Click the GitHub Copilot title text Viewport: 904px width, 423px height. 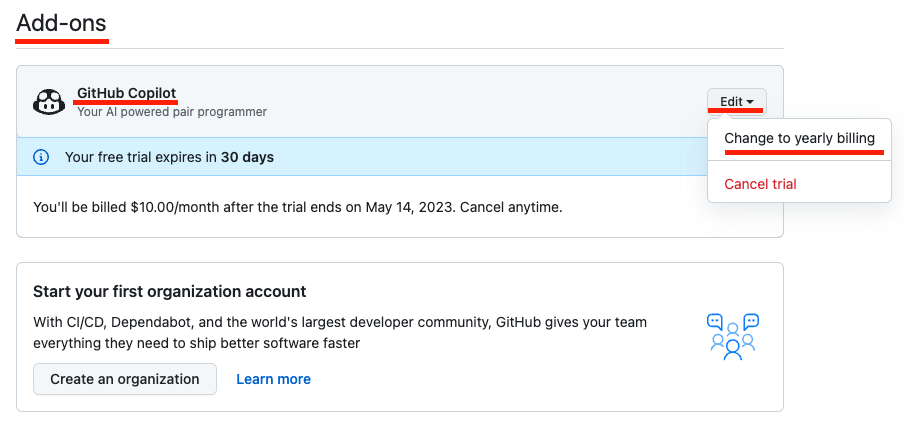pos(127,93)
